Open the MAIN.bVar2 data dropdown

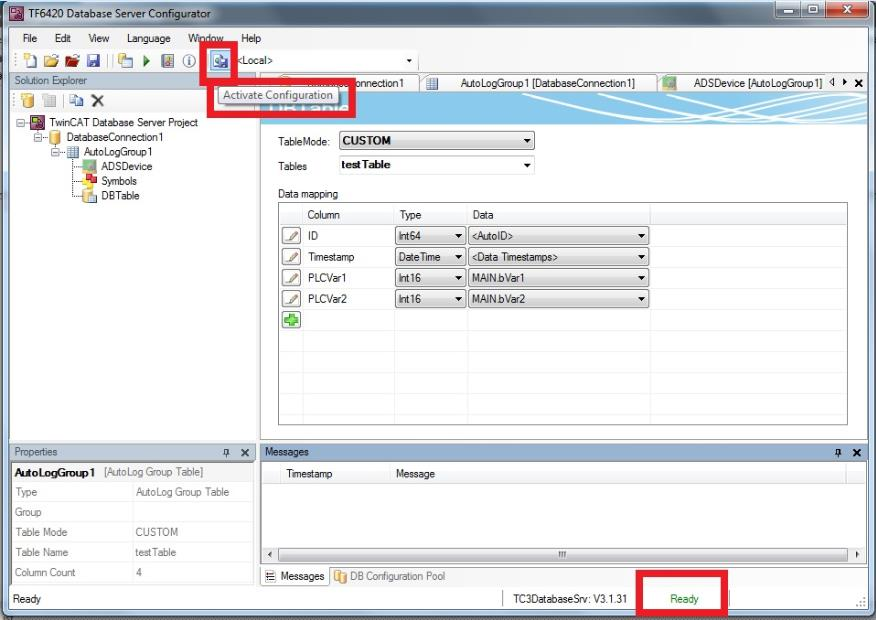click(x=641, y=299)
